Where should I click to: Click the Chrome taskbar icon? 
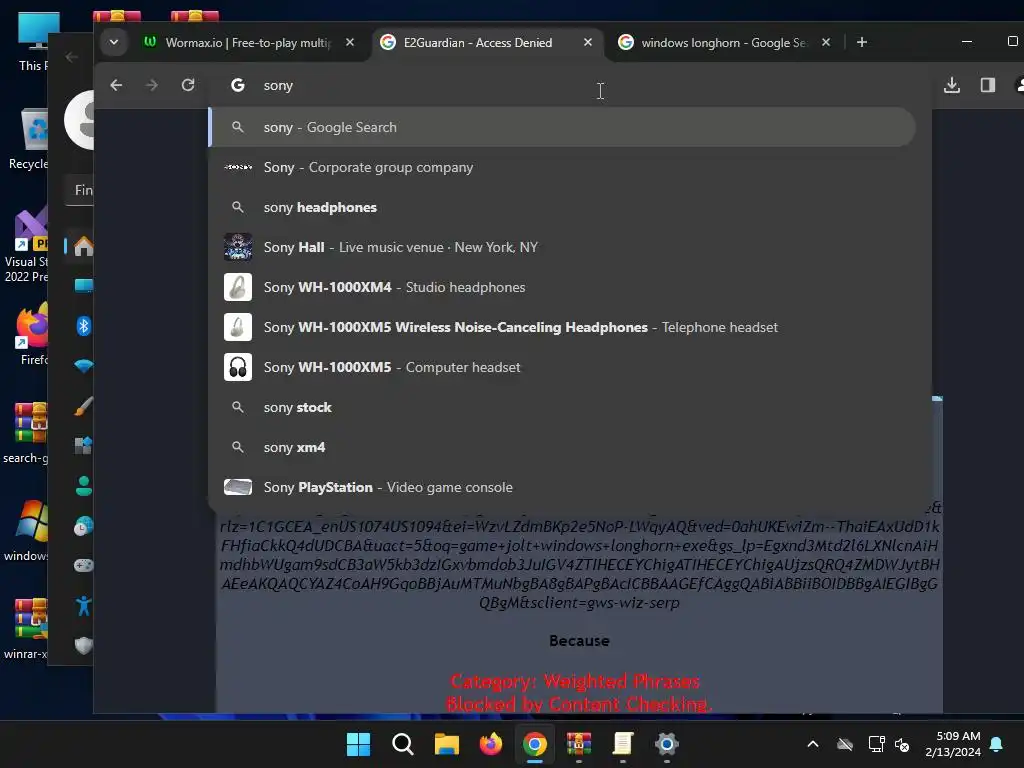click(x=534, y=744)
